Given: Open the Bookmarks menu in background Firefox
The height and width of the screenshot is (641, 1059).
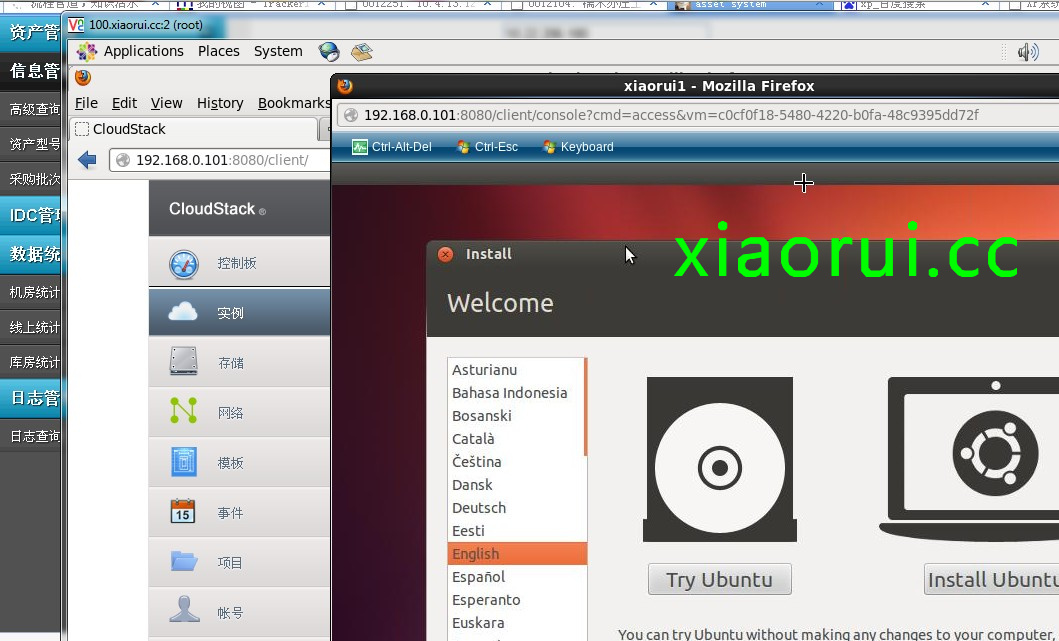Looking at the screenshot, I should click(x=294, y=103).
